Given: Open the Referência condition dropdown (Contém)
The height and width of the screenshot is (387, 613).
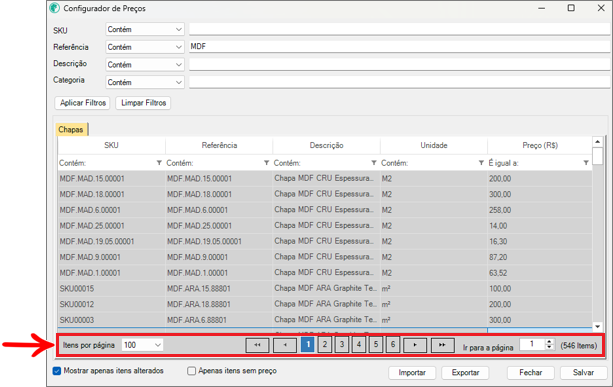Looking at the screenshot, I should tap(145, 47).
